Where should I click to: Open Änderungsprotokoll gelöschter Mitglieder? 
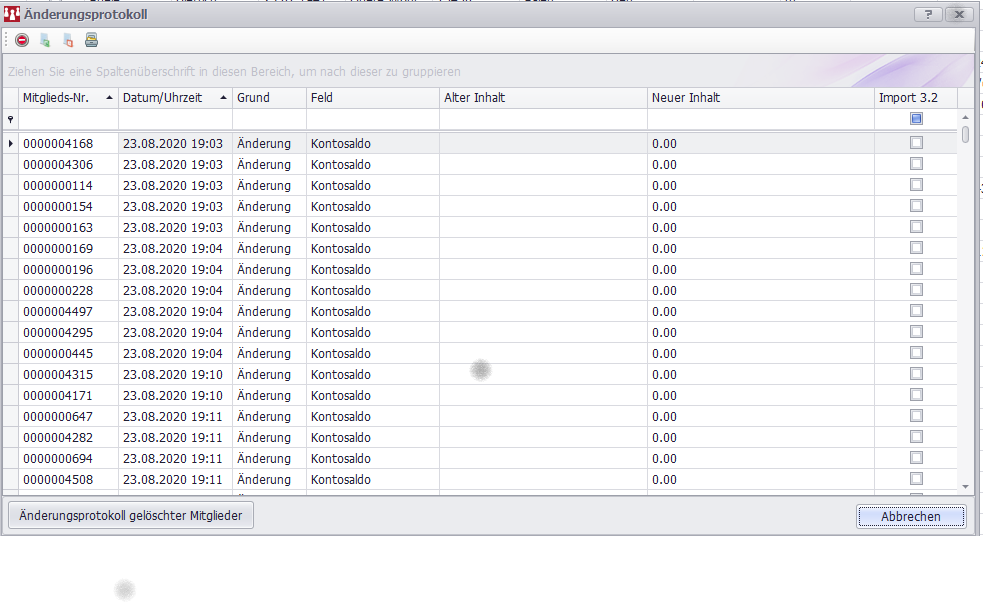(131, 516)
